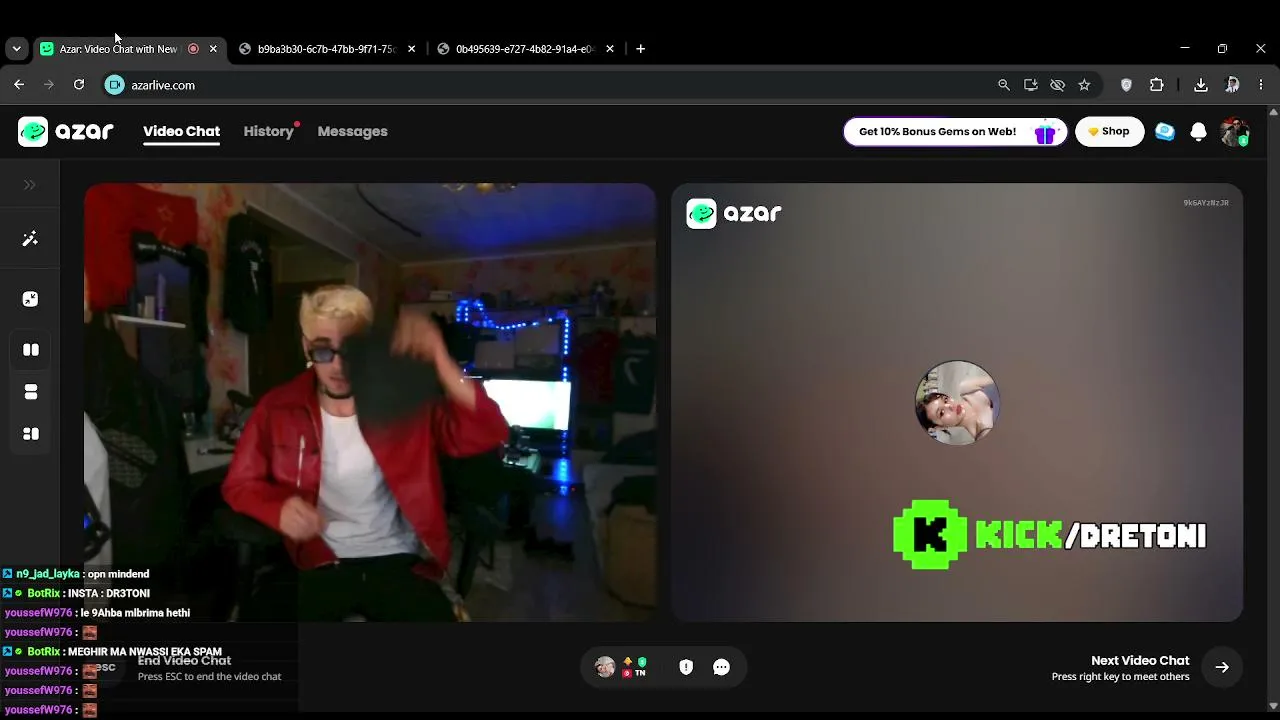
Task: Open the browser three-dot menu
Action: (1260, 85)
